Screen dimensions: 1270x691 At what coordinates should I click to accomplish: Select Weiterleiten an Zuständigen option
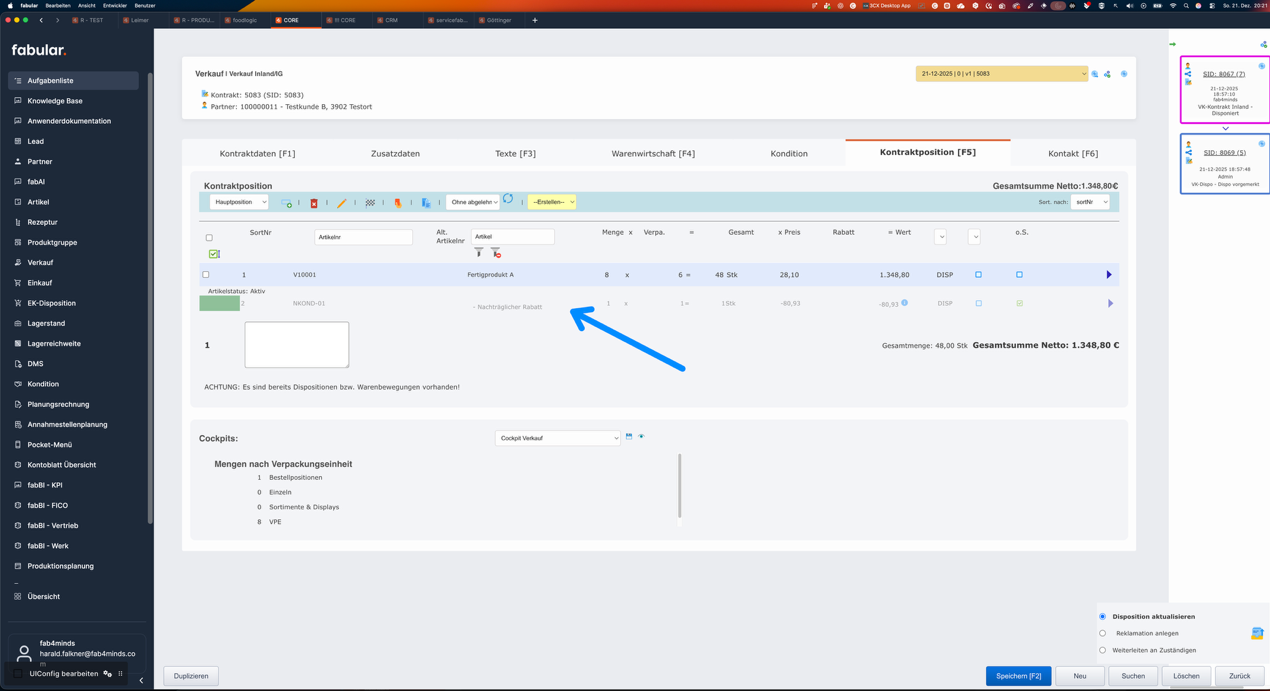click(x=1103, y=650)
